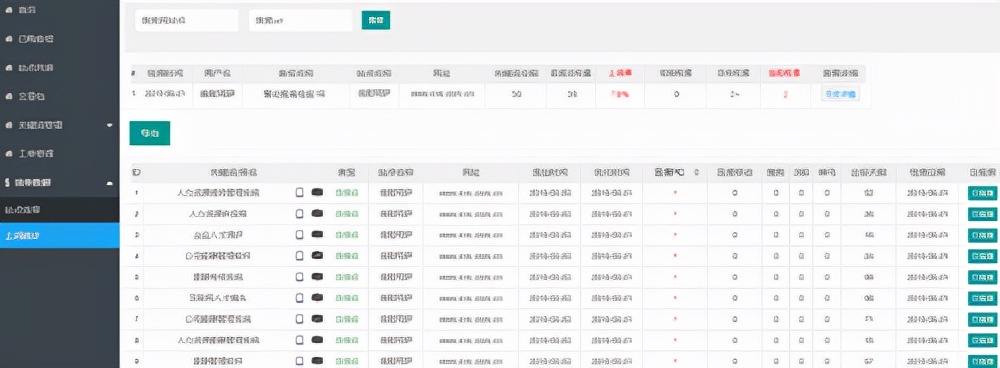
Task: Click the dollar icon in the sidebar
Action: [7, 182]
